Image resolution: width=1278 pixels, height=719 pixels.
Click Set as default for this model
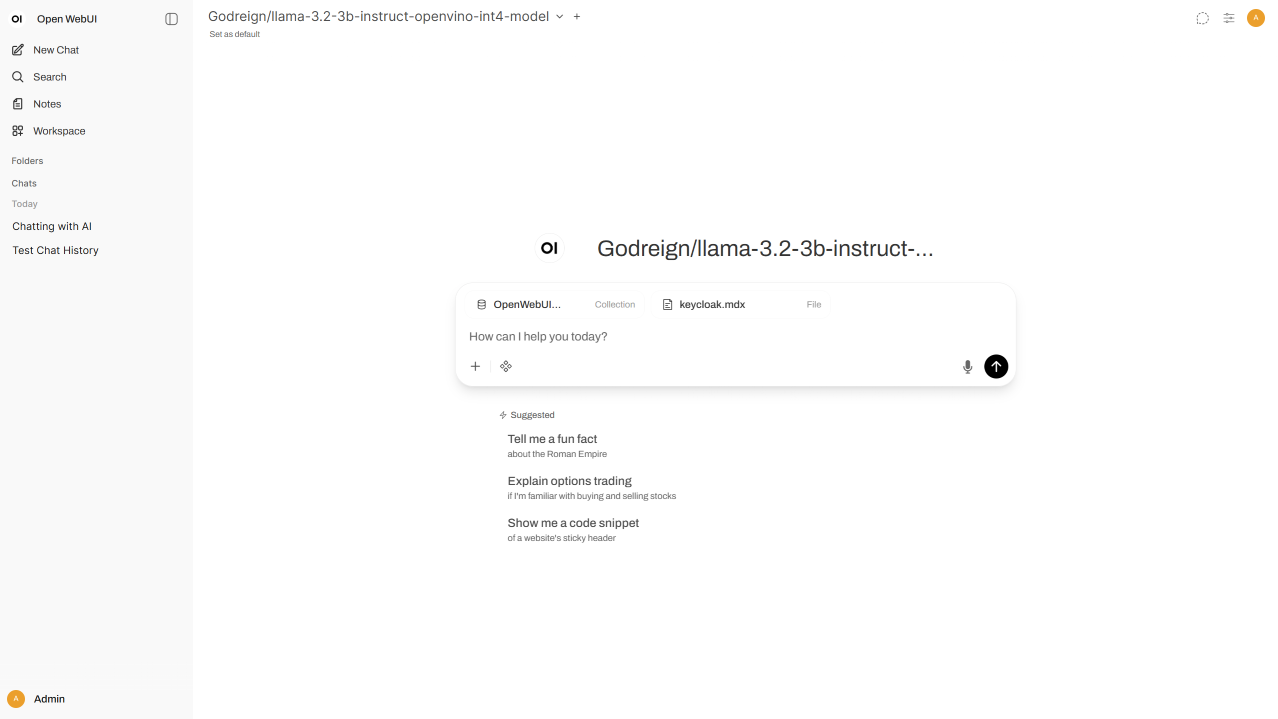click(234, 33)
